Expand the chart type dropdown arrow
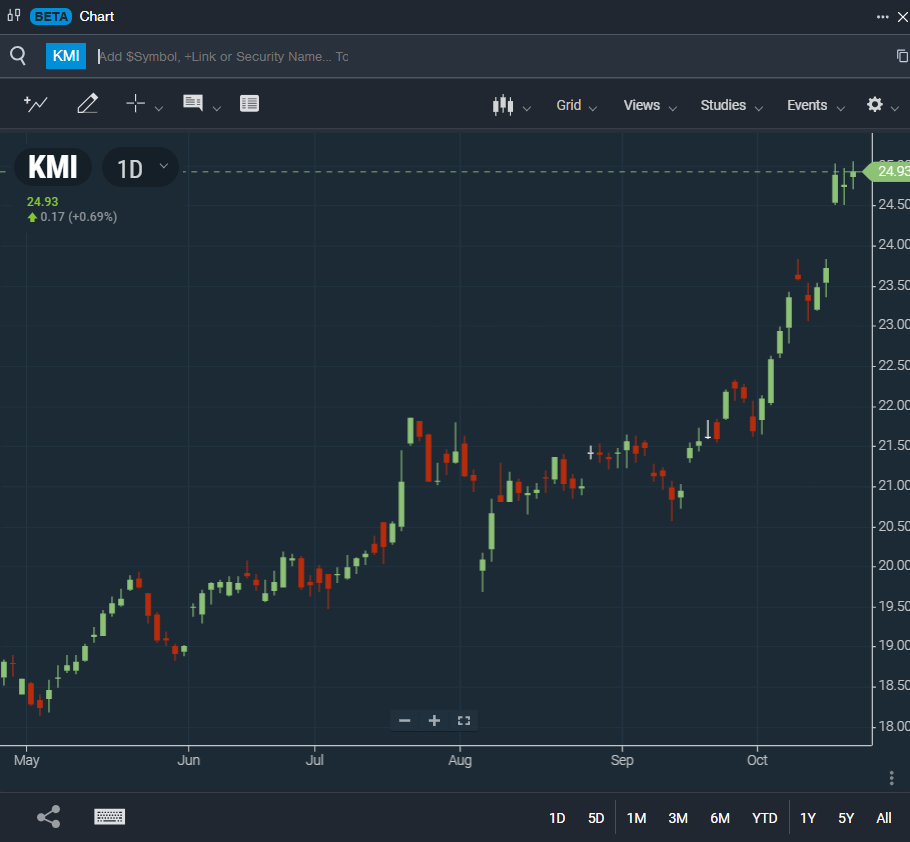 point(526,108)
